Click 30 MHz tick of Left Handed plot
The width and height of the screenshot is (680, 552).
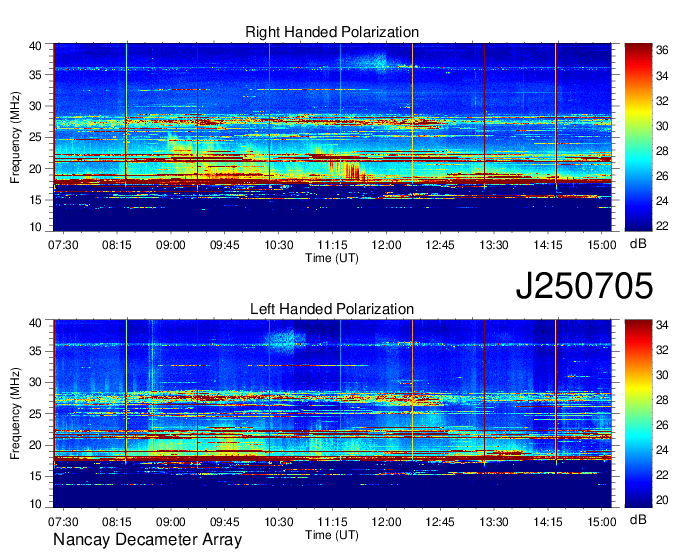(x=36, y=382)
